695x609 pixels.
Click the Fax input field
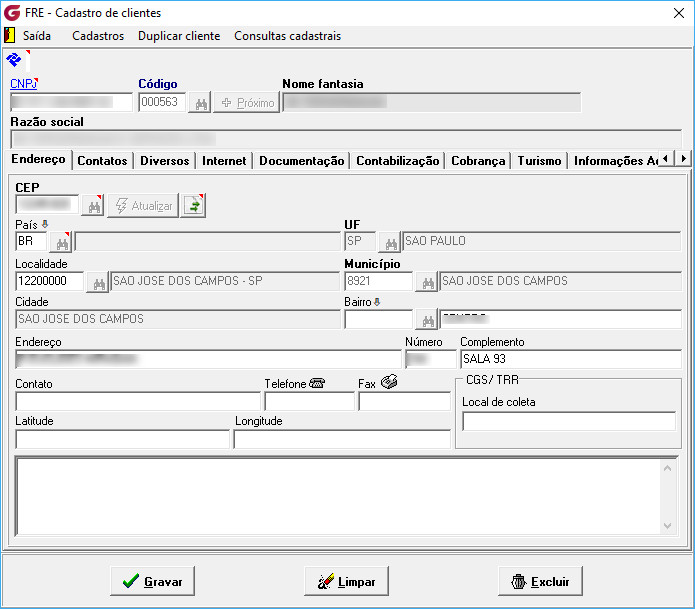[x=405, y=402]
